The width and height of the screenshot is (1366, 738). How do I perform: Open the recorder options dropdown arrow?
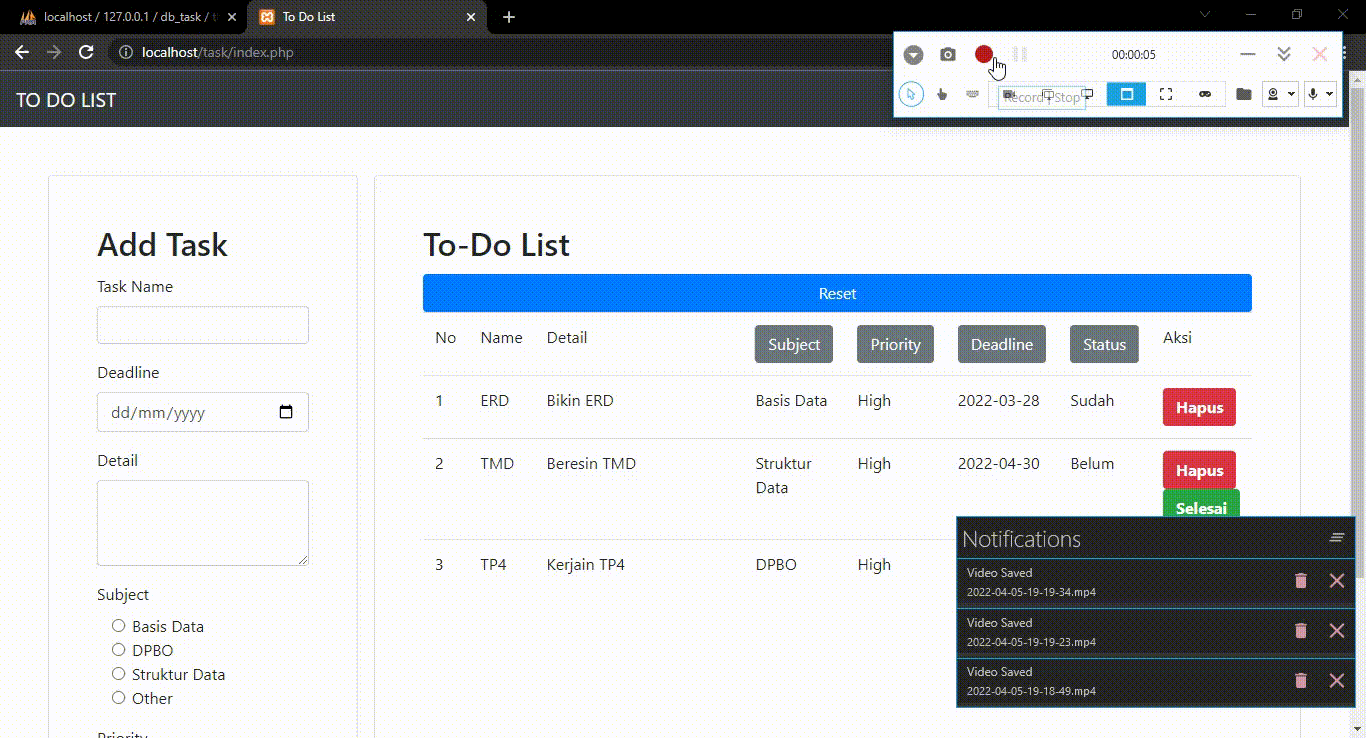[x=913, y=54]
